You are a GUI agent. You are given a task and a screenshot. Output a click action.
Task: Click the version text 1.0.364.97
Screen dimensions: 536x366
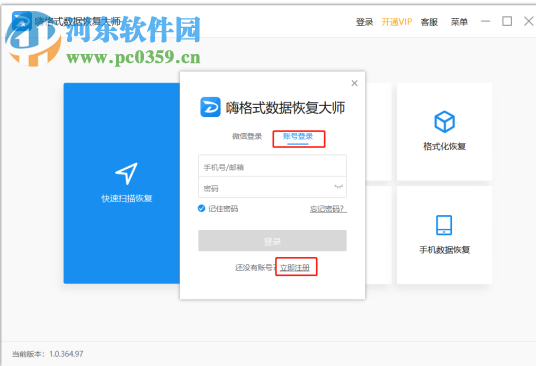(x=66, y=354)
